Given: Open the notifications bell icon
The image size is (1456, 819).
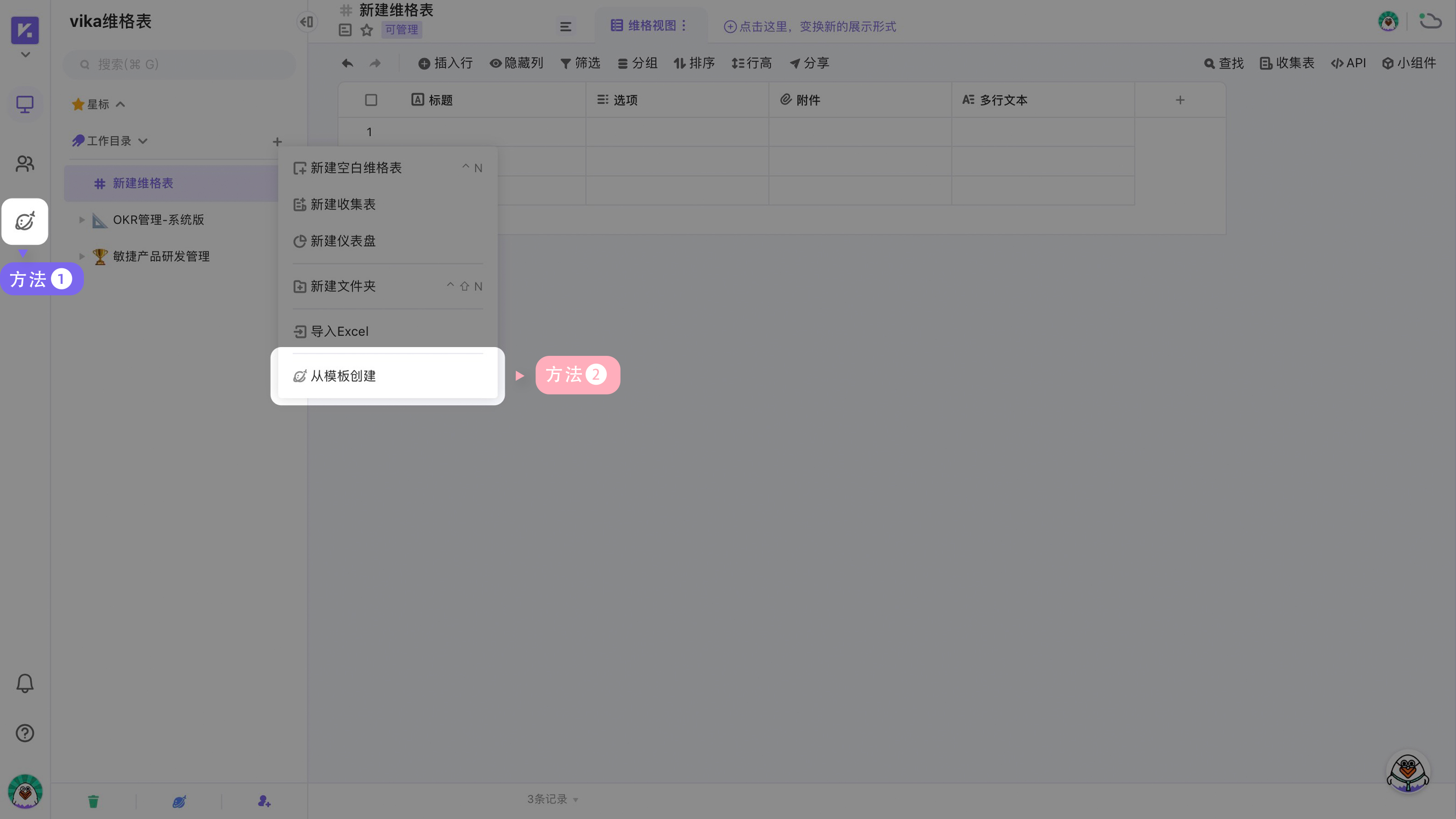Looking at the screenshot, I should point(25,683).
